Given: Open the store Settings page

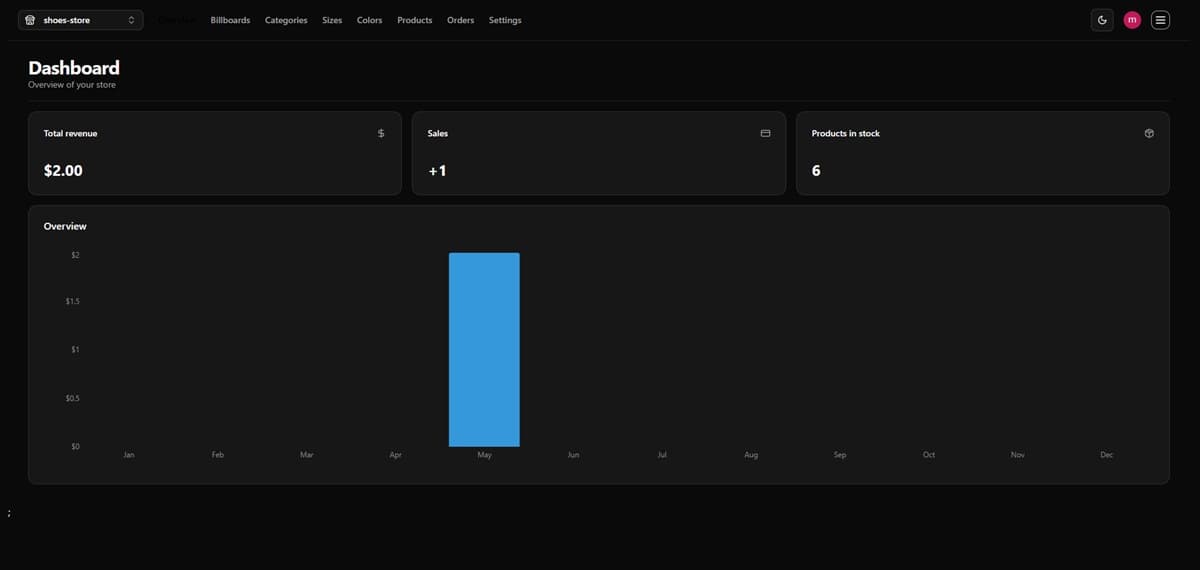Looking at the screenshot, I should [x=505, y=20].
